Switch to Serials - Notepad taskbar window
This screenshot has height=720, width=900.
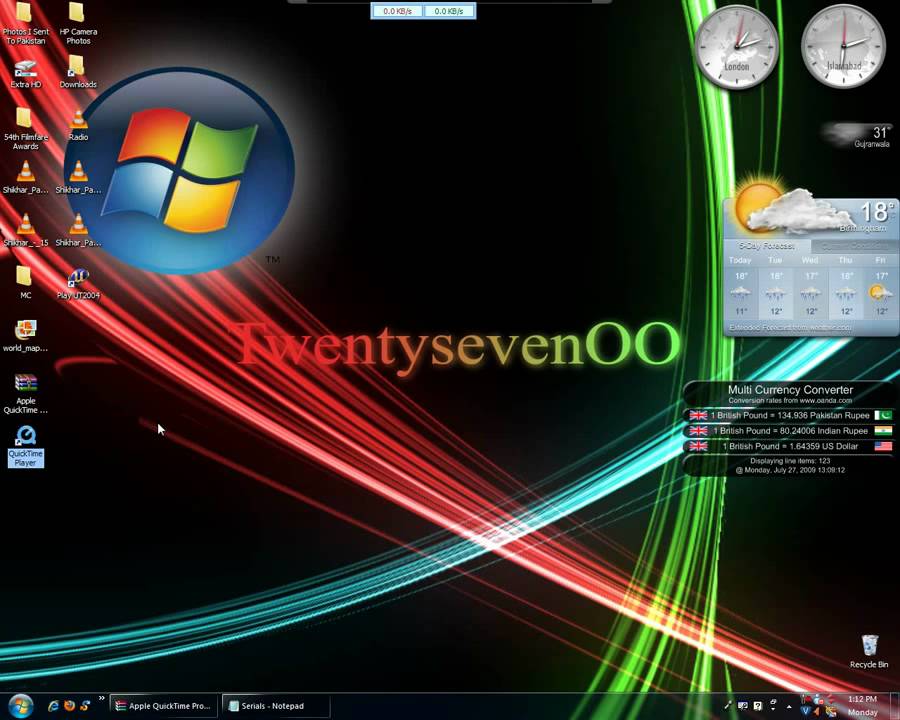pyautogui.click(x=276, y=706)
